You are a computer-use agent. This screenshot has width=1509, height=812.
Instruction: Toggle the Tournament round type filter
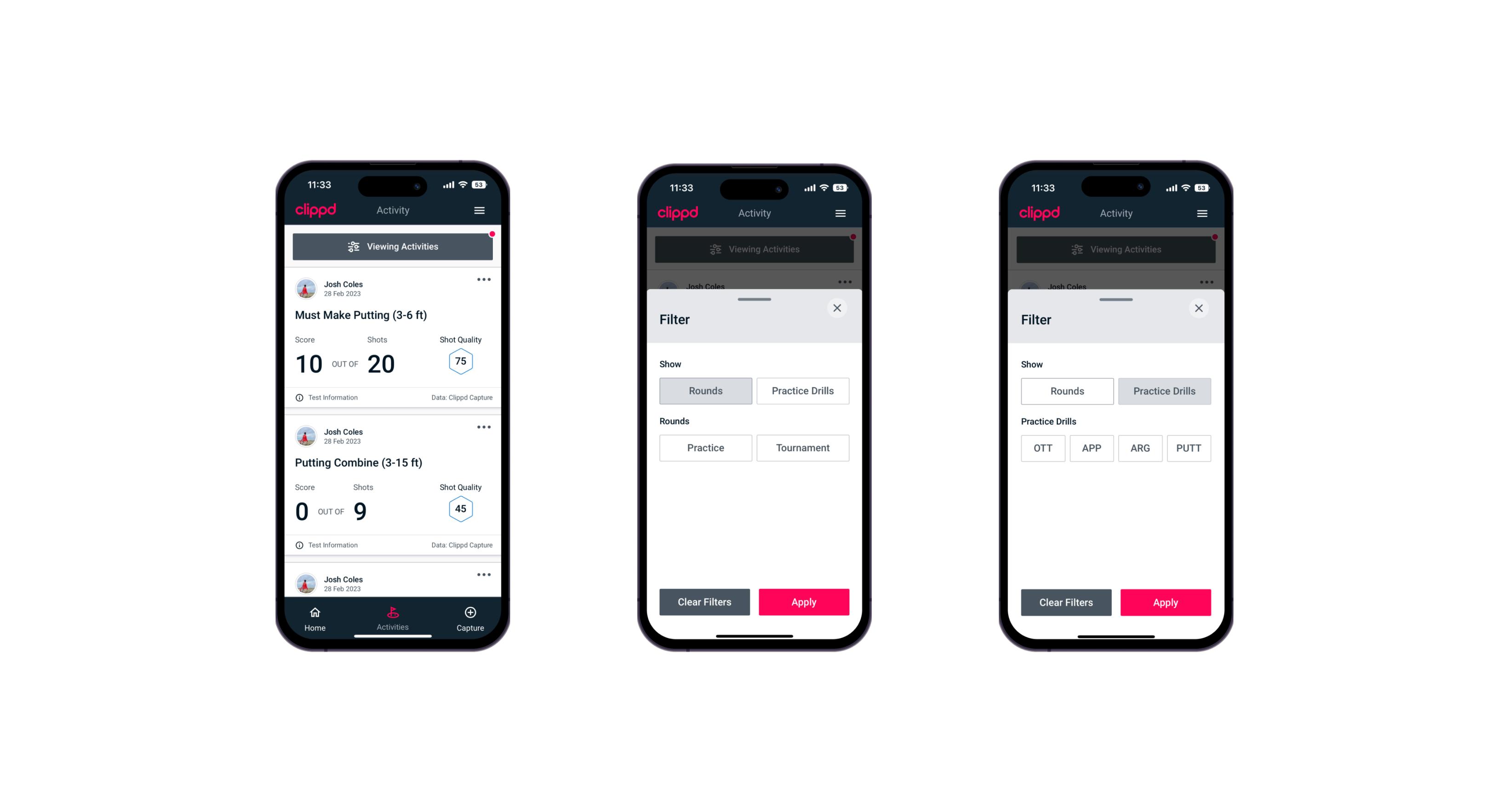pos(801,448)
